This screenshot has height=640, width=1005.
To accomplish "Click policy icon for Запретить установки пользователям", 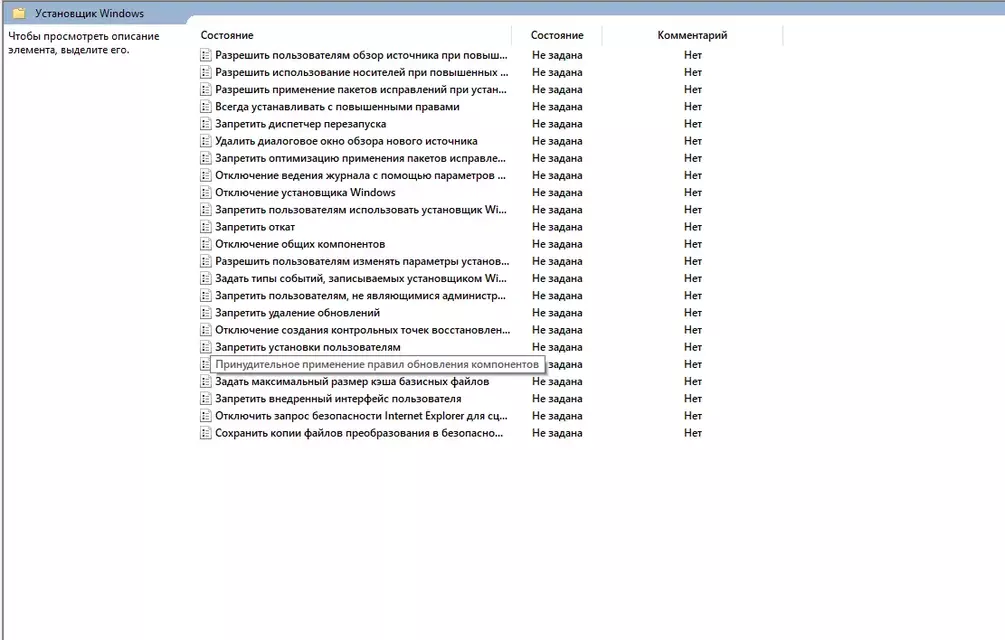I will point(206,347).
